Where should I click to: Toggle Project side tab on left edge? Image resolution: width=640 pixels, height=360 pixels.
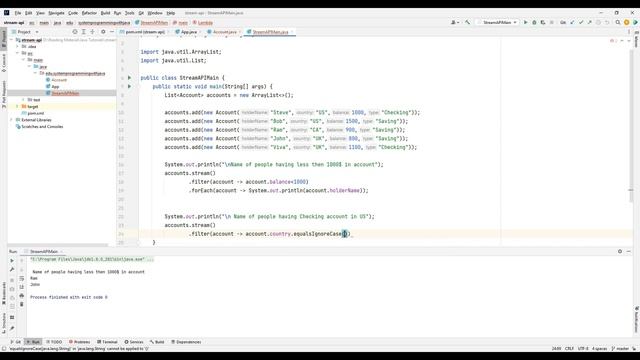(x=4, y=38)
